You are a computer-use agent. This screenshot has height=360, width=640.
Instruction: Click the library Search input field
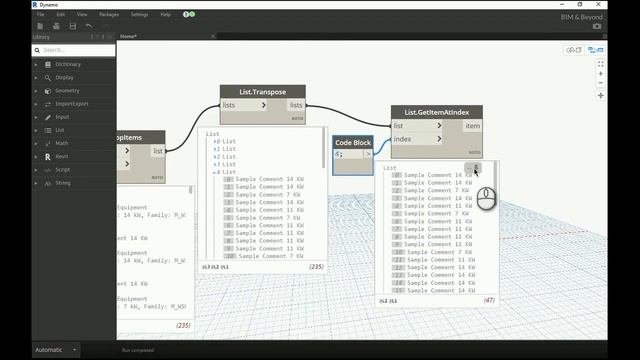pyautogui.click(x=74, y=50)
